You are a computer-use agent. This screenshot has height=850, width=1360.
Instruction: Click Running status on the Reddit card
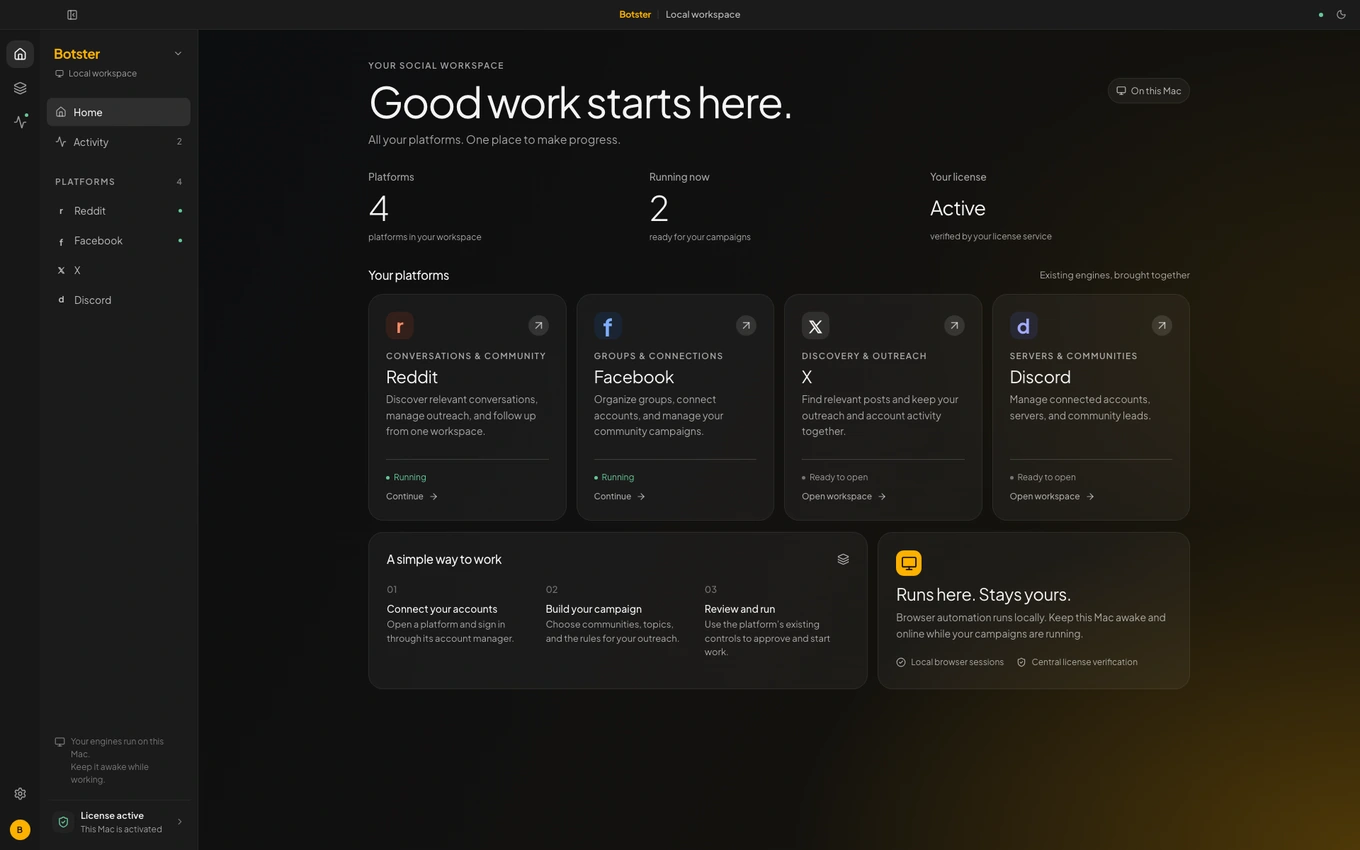[x=406, y=477]
